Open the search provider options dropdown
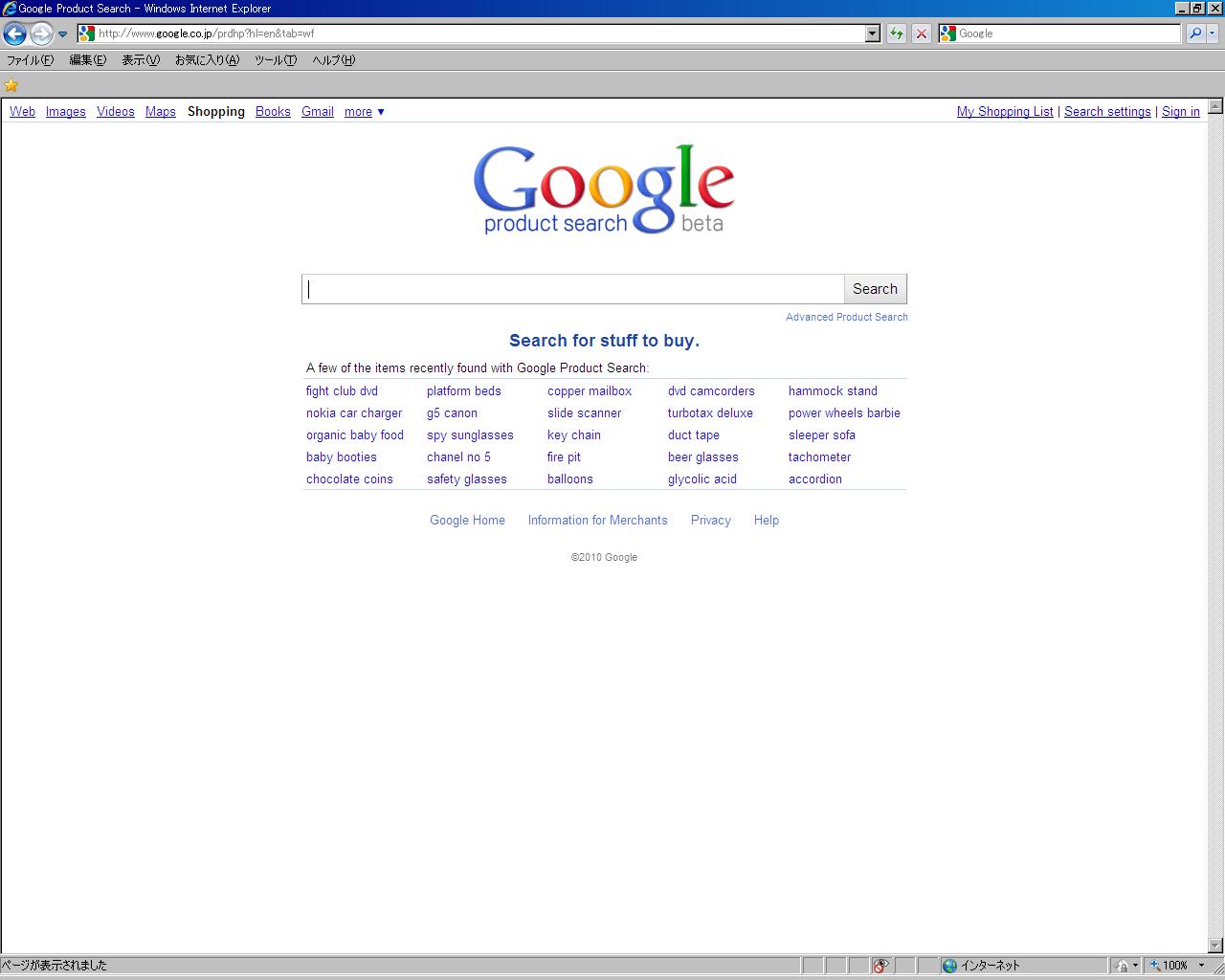Screen dimensions: 1225x980 [x=1212, y=33]
